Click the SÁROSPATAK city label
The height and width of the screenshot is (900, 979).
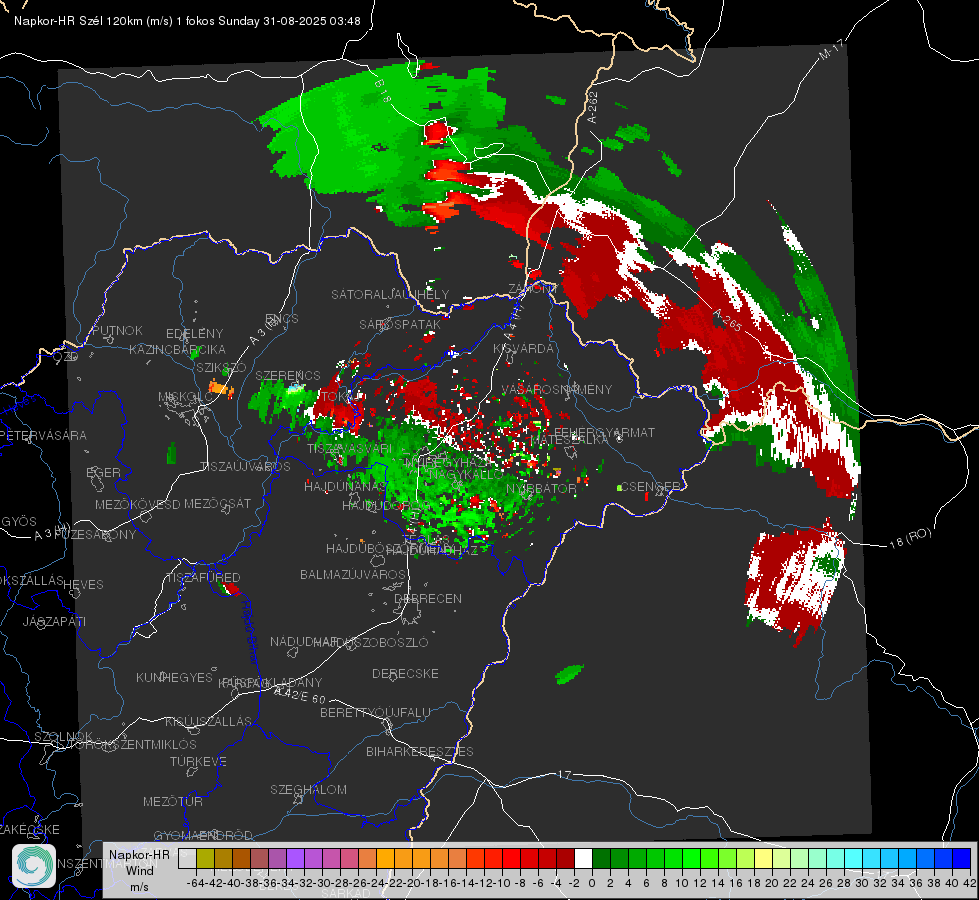pos(400,324)
